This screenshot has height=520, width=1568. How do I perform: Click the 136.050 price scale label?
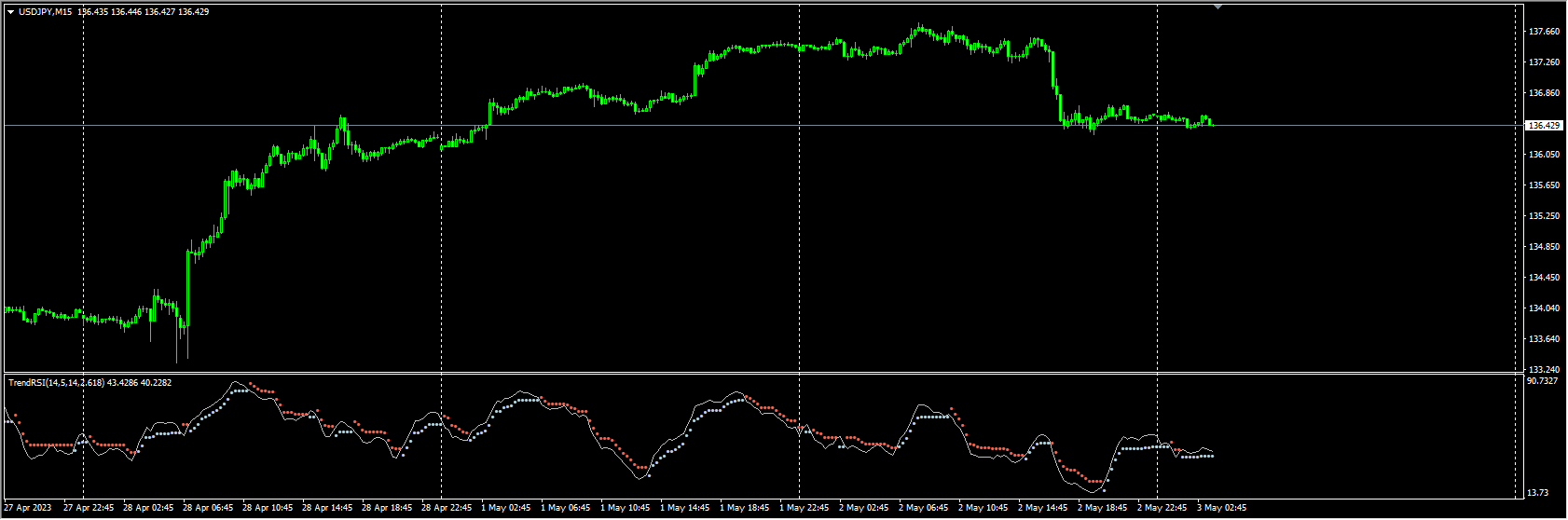click(x=1545, y=155)
